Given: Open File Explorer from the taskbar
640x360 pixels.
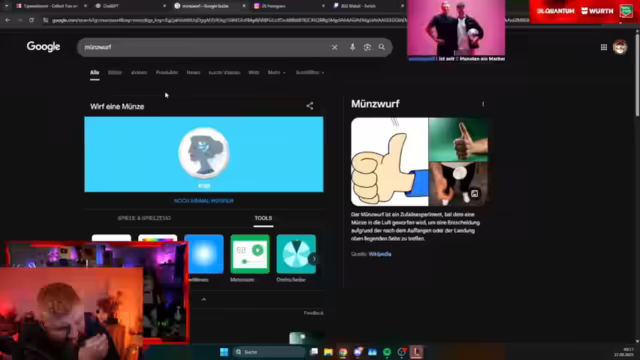Looking at the screenshot, I should pos(328,352).
